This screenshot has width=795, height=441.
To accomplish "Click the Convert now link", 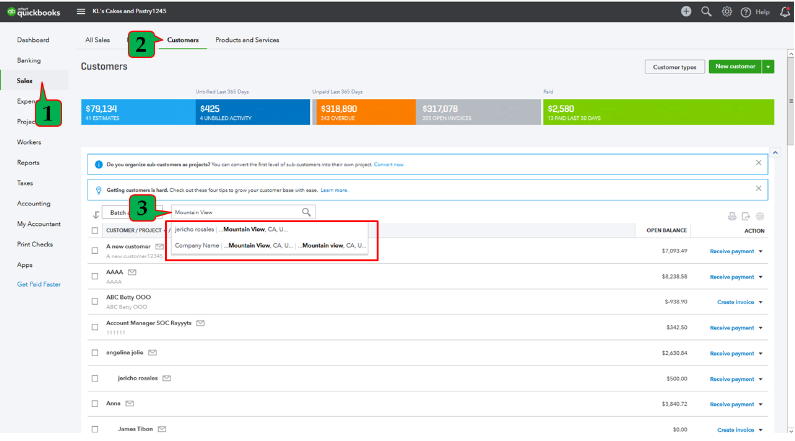I will click(x=389, y=165).
